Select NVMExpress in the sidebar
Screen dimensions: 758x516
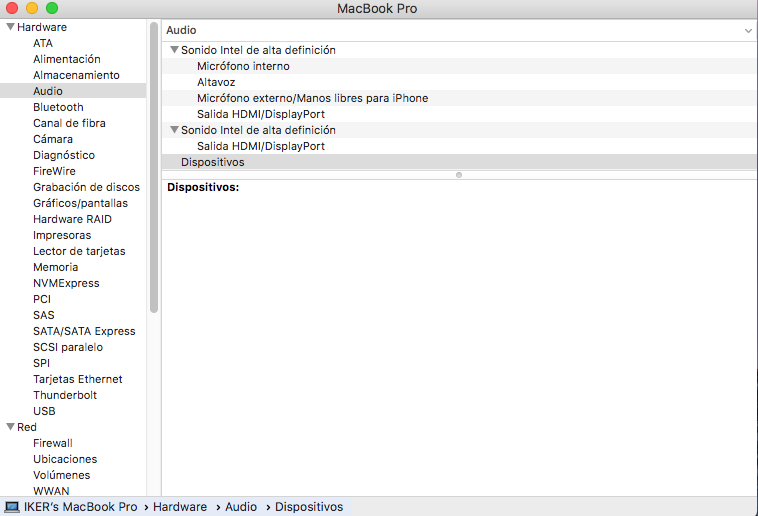(x=66, y=283)
